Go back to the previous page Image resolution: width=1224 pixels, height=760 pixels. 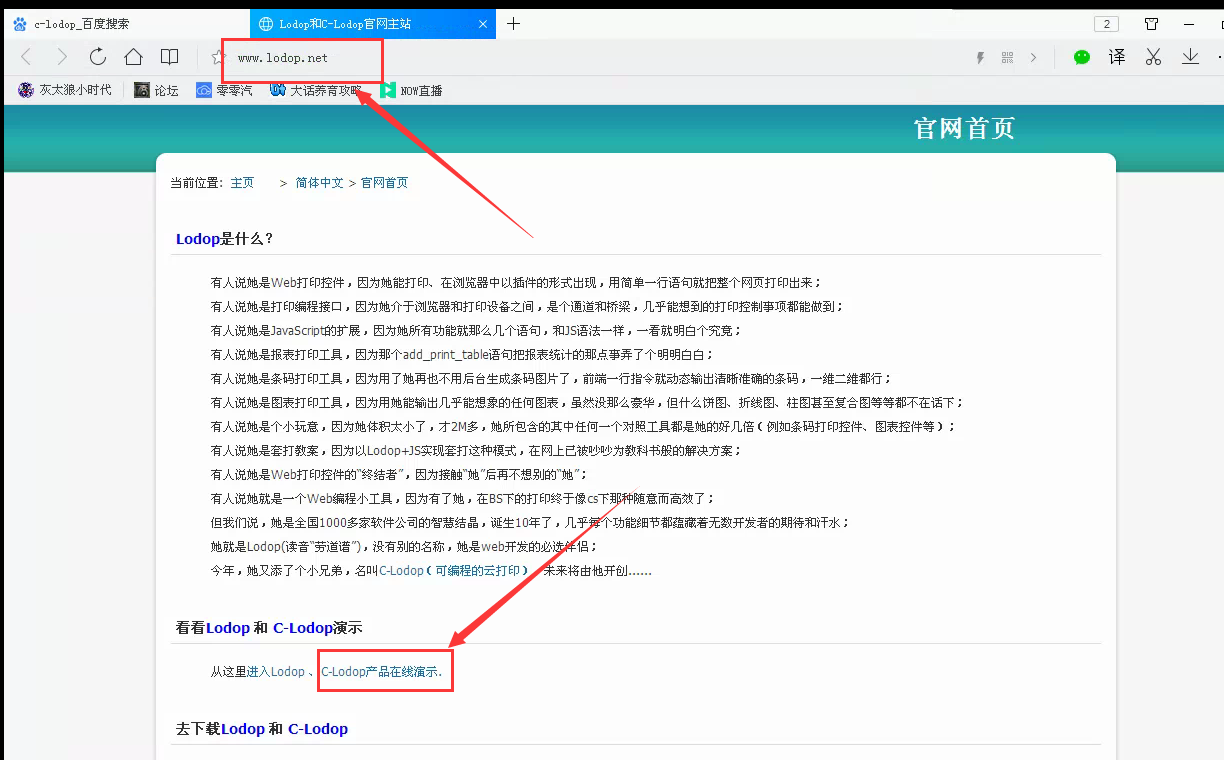(26, 57)
